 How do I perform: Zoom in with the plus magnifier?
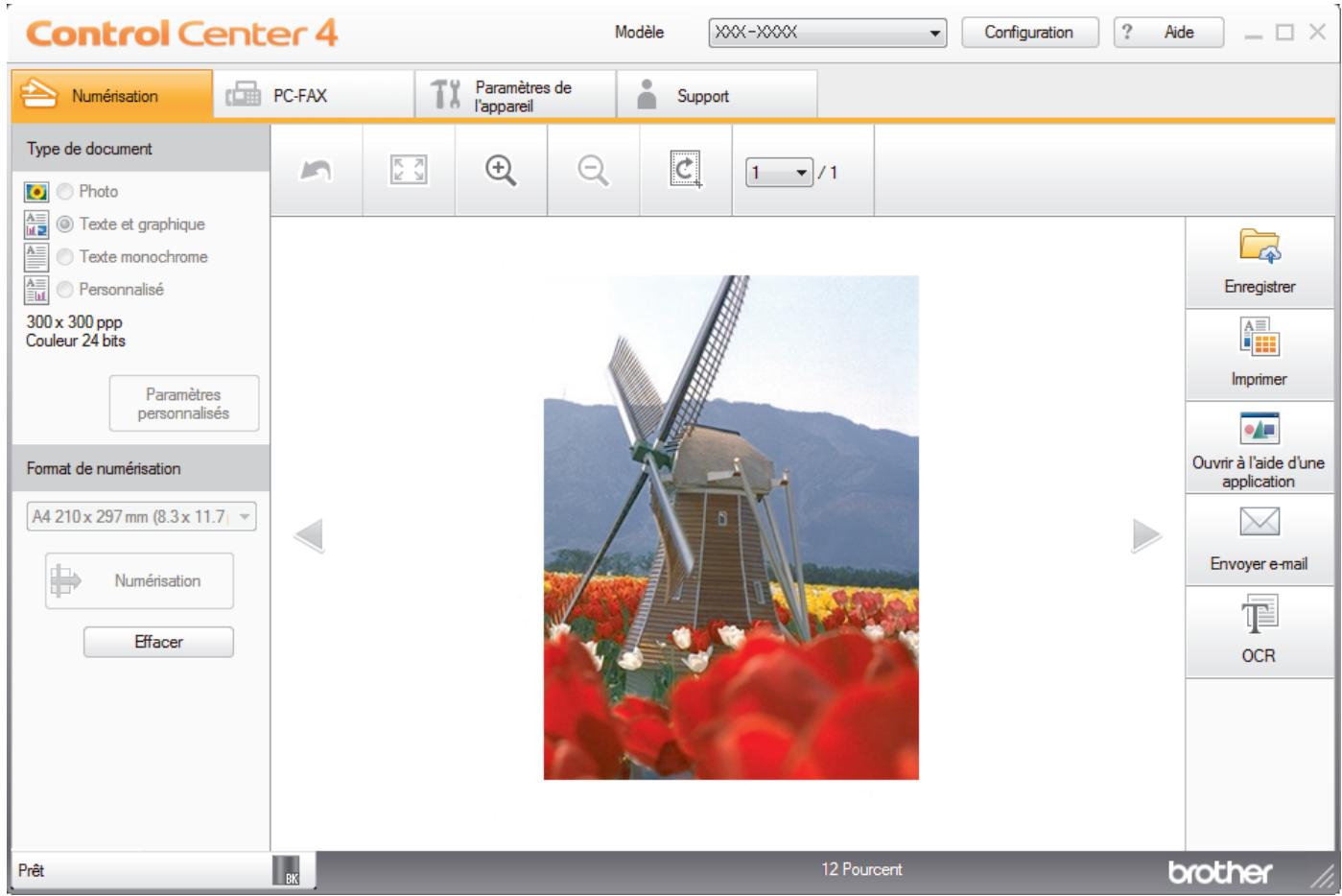point(501,172)
